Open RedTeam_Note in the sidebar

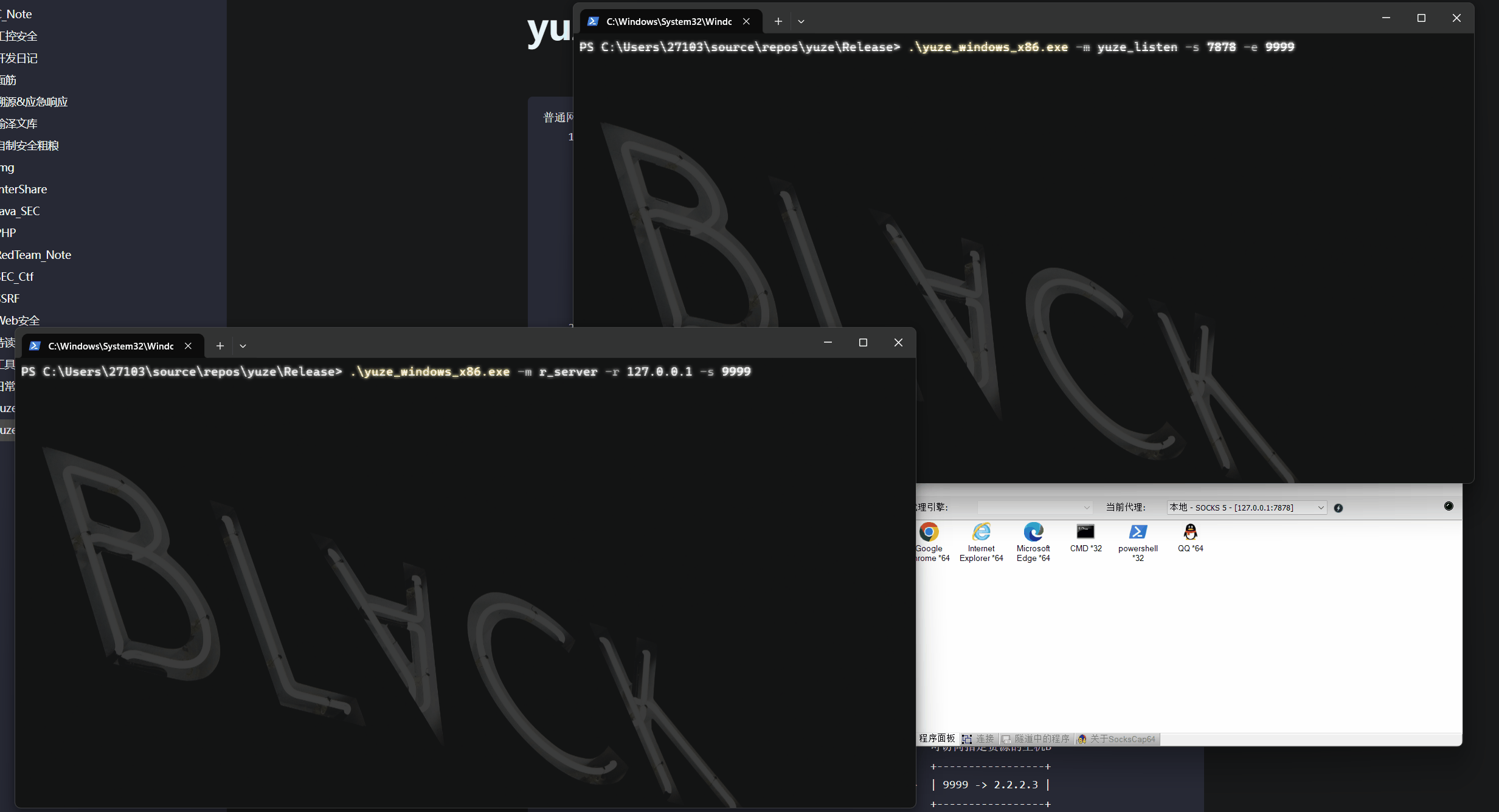(x=35, y=255)
